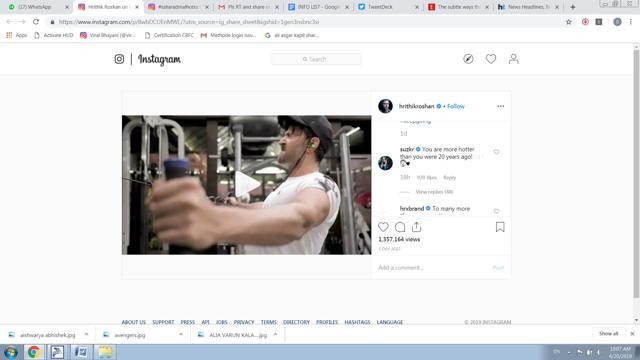Click Show all downloads button
This screenshot has width=640, height=360.
pos(609,333)
